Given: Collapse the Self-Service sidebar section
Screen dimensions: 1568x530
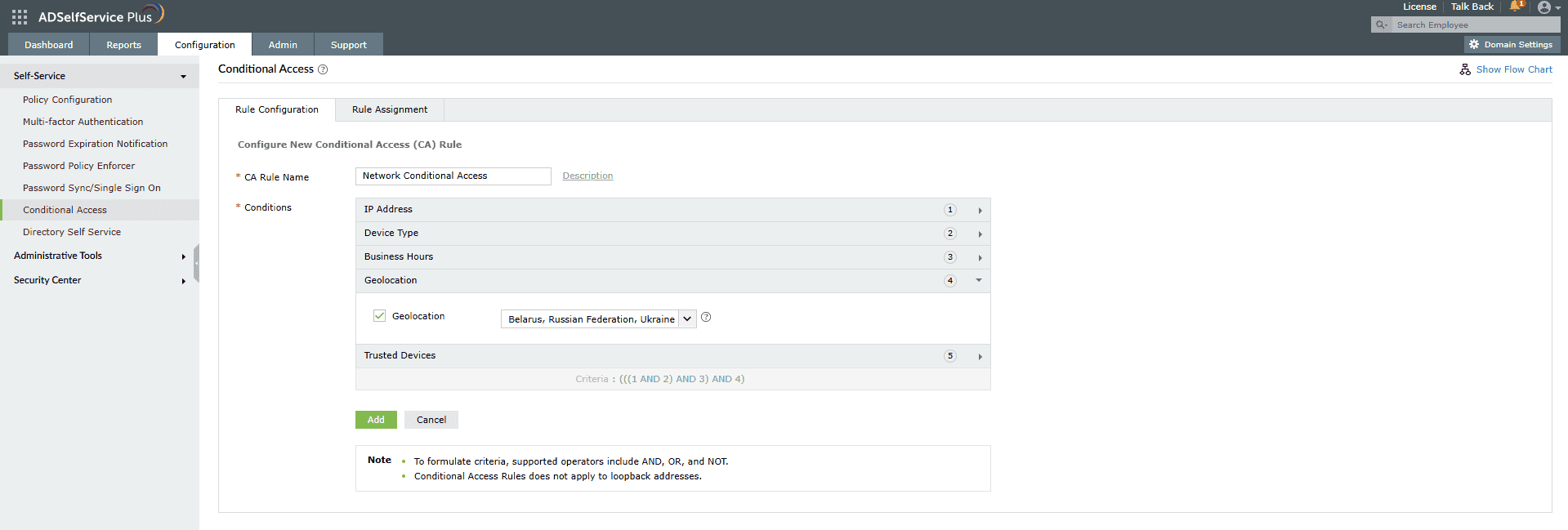Looking at the screenshot, I should (183, 77).
